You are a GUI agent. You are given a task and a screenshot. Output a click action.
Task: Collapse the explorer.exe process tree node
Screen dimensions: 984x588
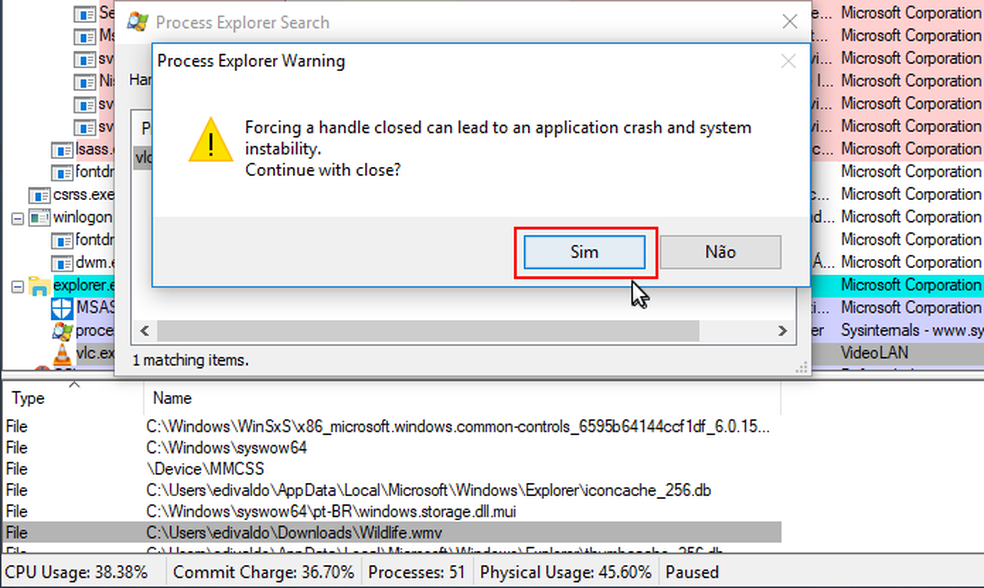click(x=17, y=286)
